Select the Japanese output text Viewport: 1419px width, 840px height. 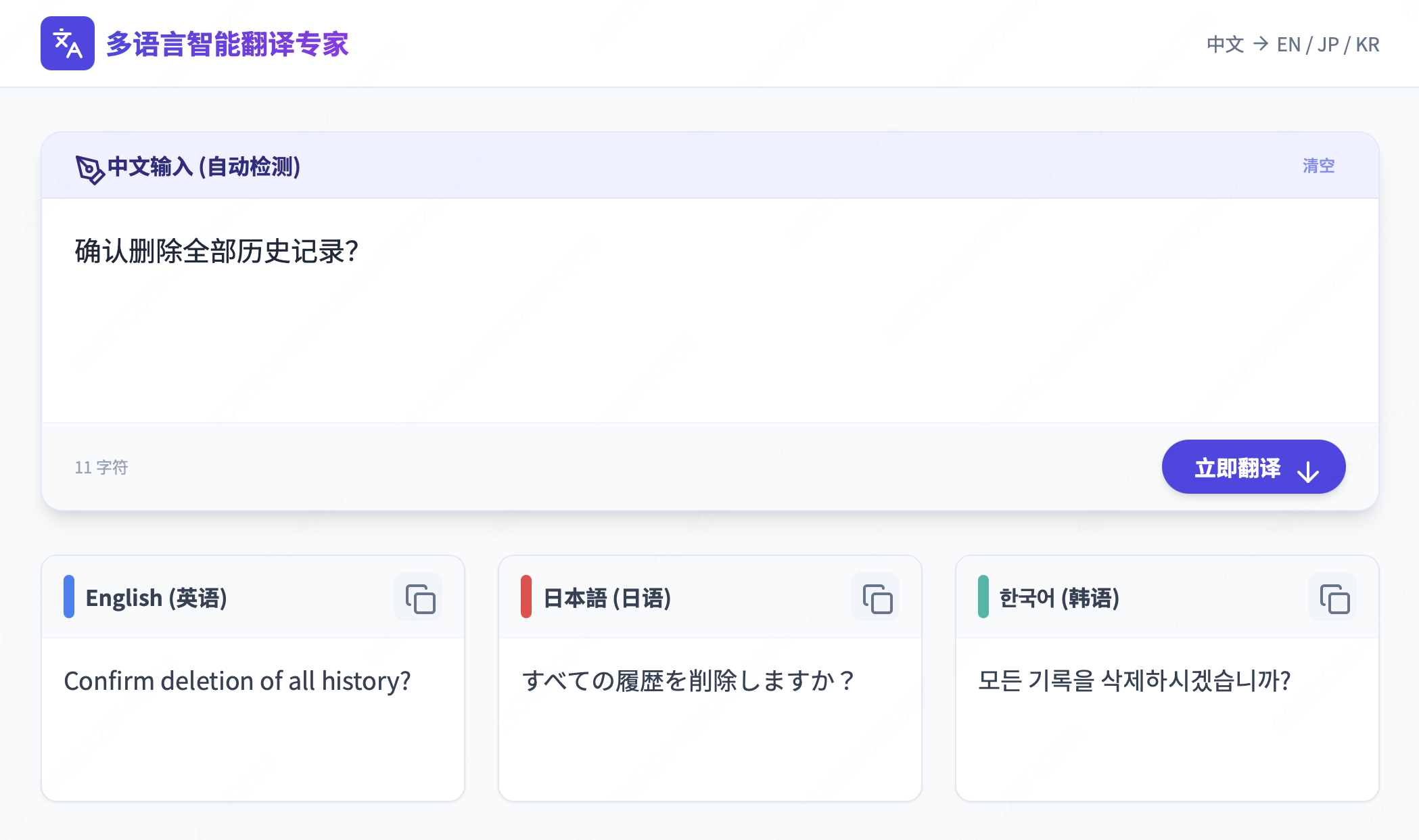click(x=688, y=681)
